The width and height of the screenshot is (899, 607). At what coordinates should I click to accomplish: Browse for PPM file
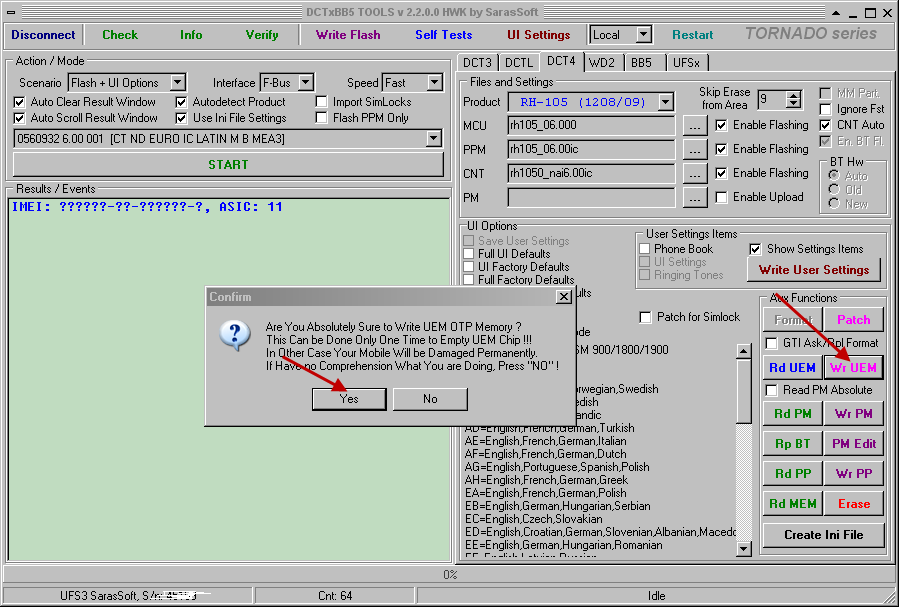tap(694, 150)
